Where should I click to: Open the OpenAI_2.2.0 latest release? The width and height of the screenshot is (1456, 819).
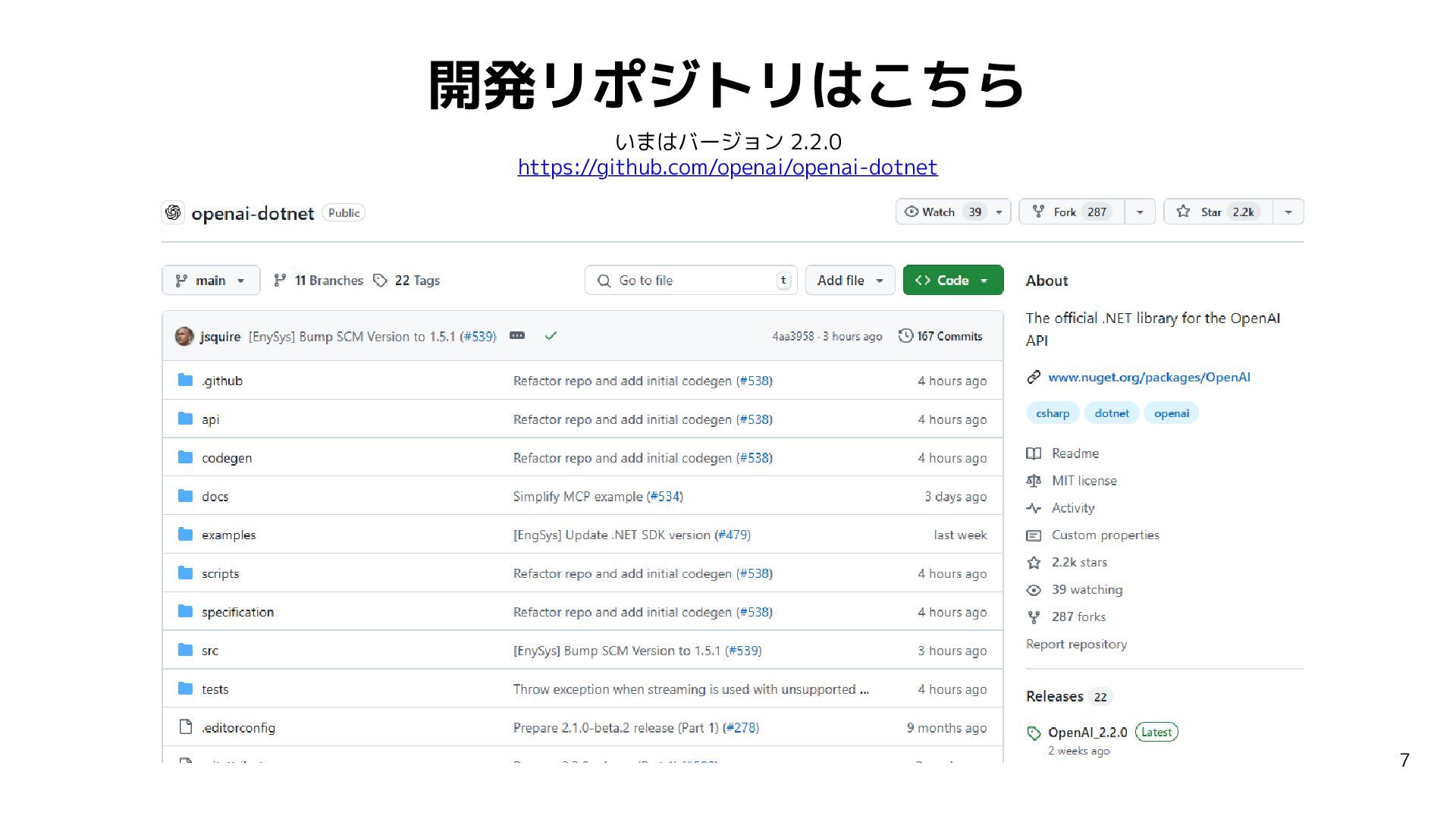tap(1087, 733)
